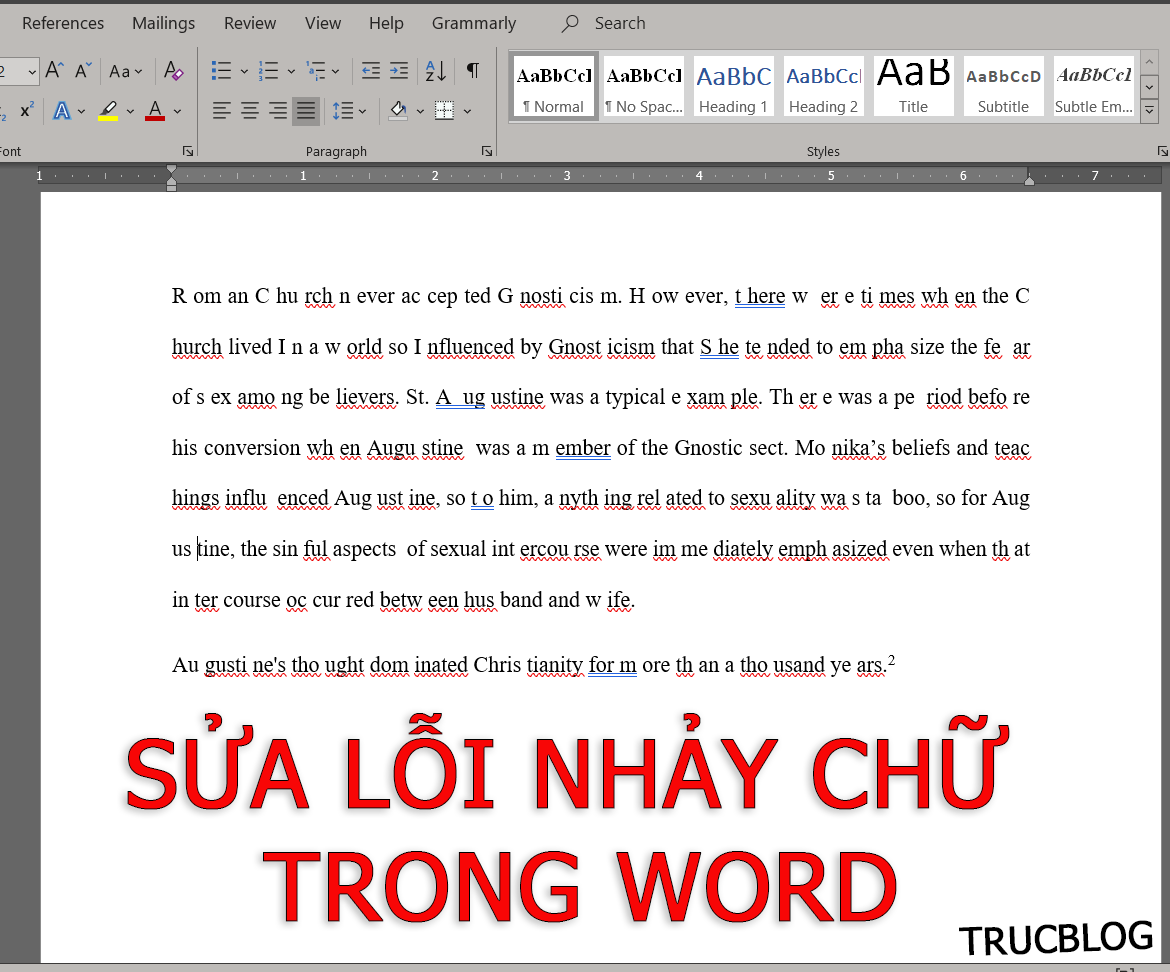Click the Increase Font Size icon
The height and width of the screenshot is (972, 1170).
[54, 71]
